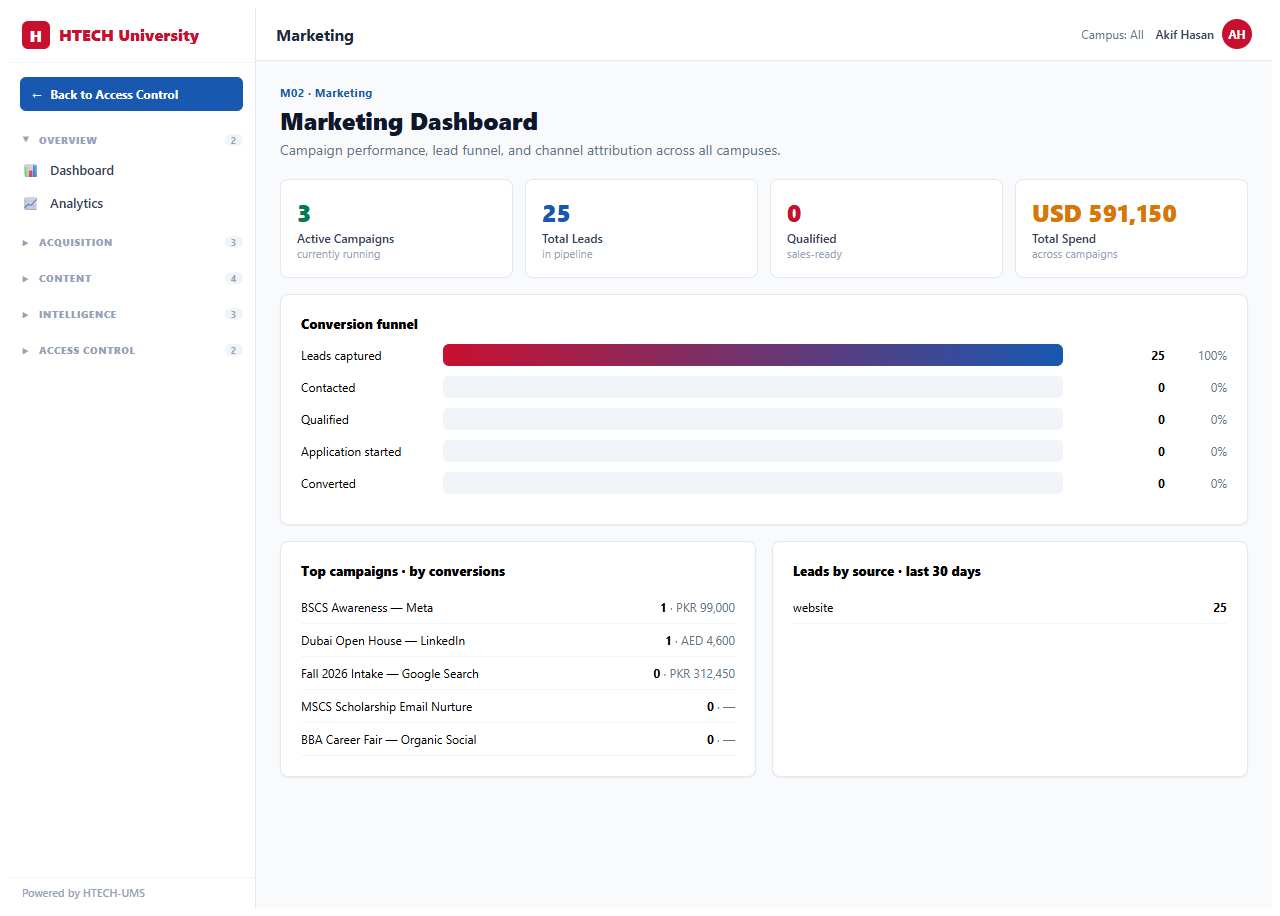The height and width of the screenshot is (916, 1280).
Task: Click the Leads captured label
Action: [x=341, y=356]
